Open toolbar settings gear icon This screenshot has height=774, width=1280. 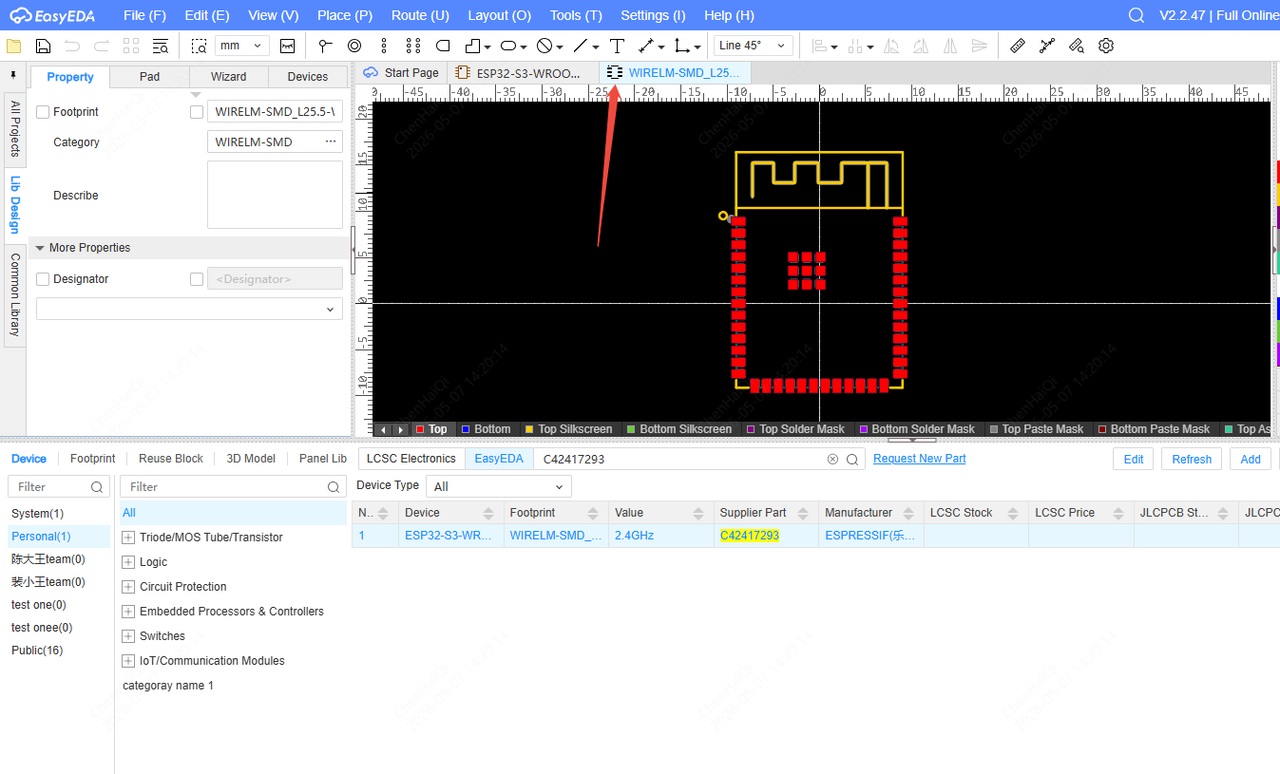coord(1106,46)
